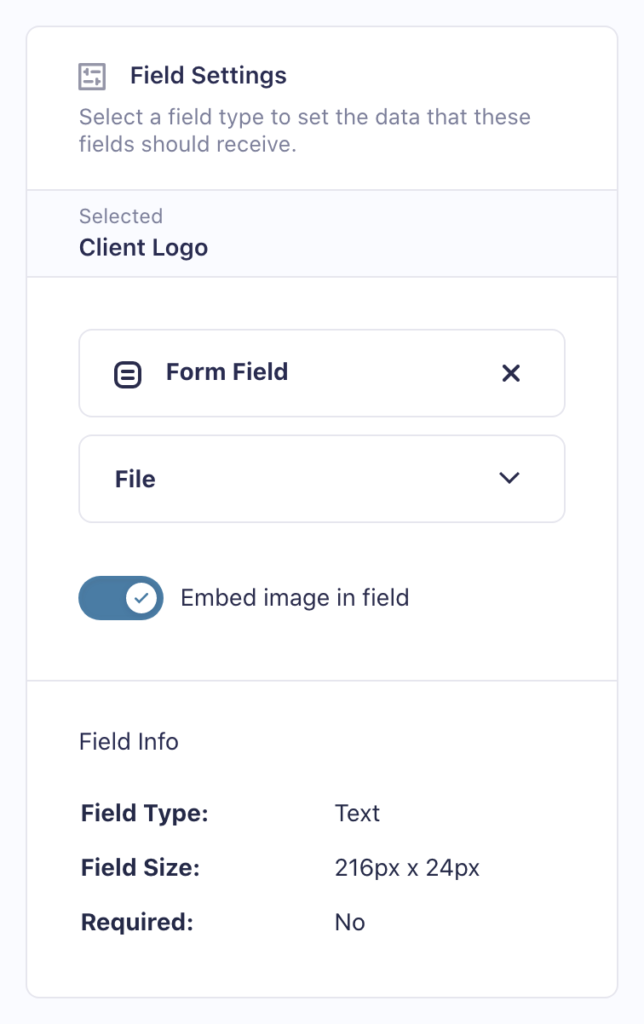Expand the field type selector showing File
This screenshot has width=644, height=1024.
pyautogui.click(x=322, y=478)
